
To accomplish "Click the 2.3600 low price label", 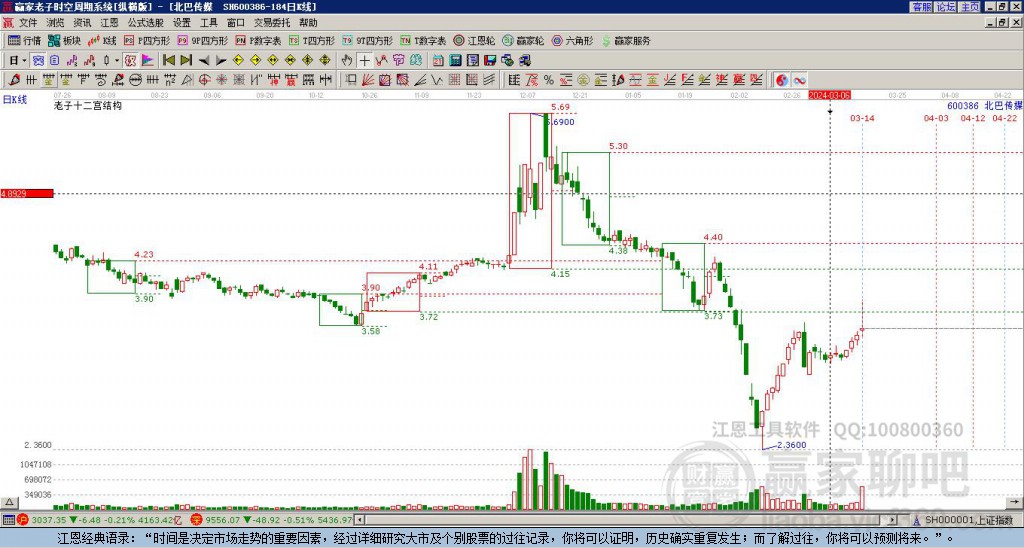I will click(x=792, y=445).
